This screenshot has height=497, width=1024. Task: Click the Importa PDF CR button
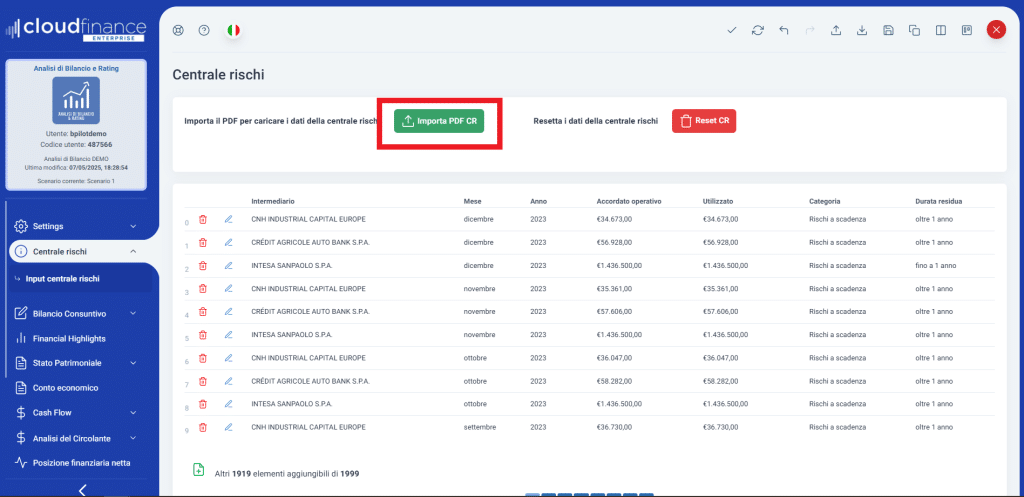439,121
